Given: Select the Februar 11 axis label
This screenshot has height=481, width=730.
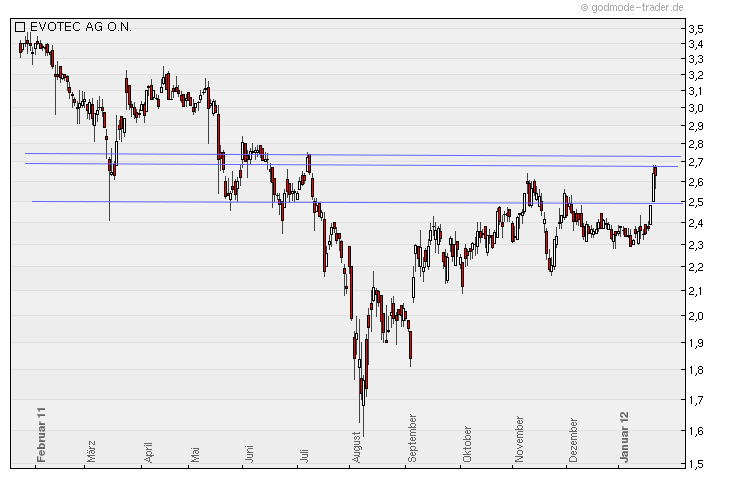Looking at the screenshot, I should [x=41, y=435].
